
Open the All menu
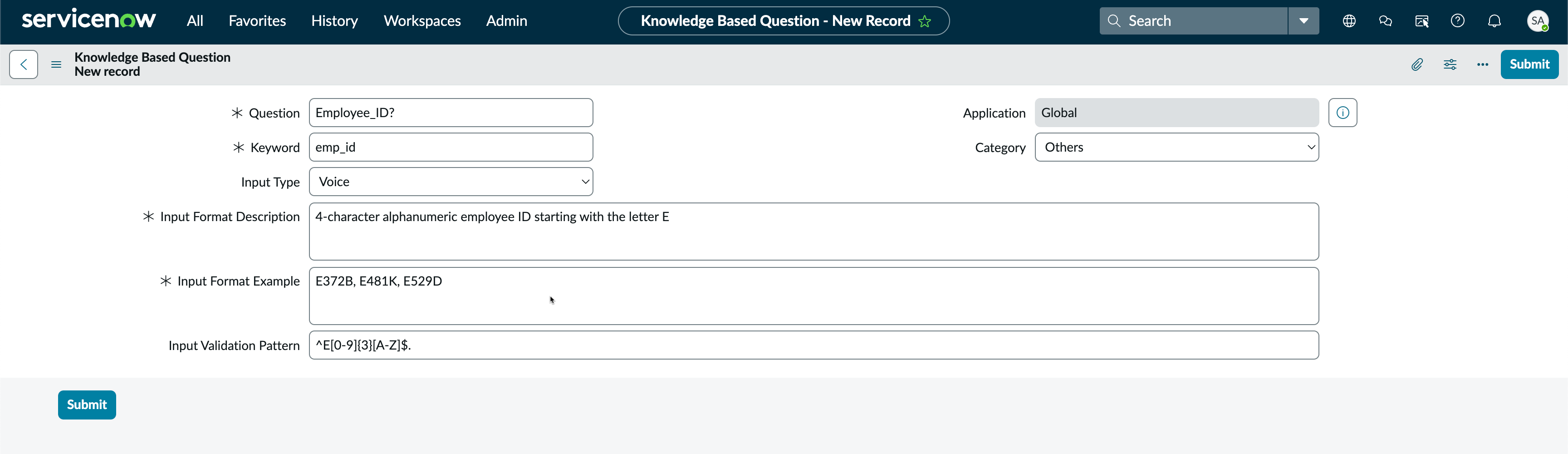195,21
